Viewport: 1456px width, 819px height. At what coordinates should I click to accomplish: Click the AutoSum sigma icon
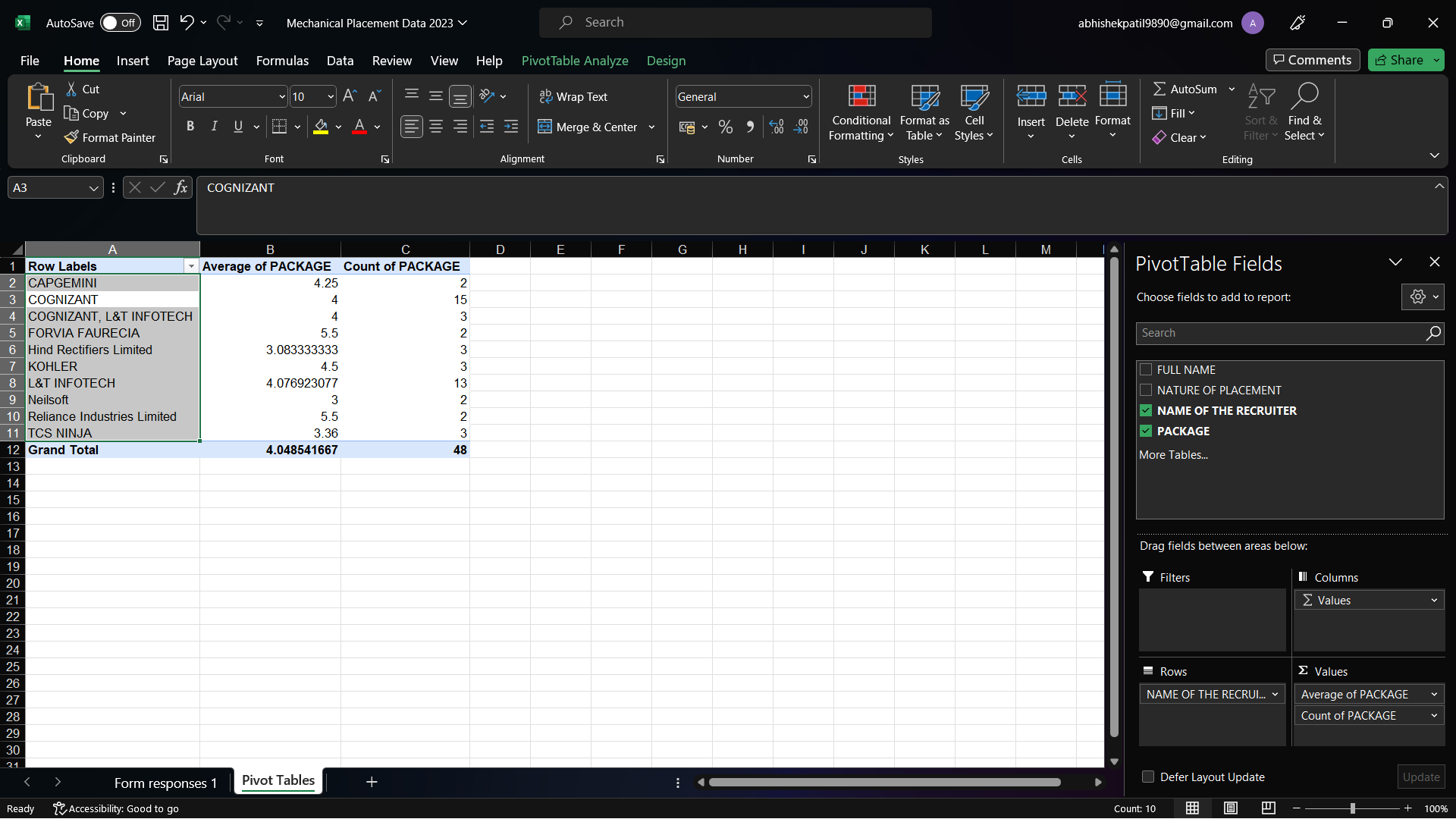pyautogui.click(x=1159, y=89)
